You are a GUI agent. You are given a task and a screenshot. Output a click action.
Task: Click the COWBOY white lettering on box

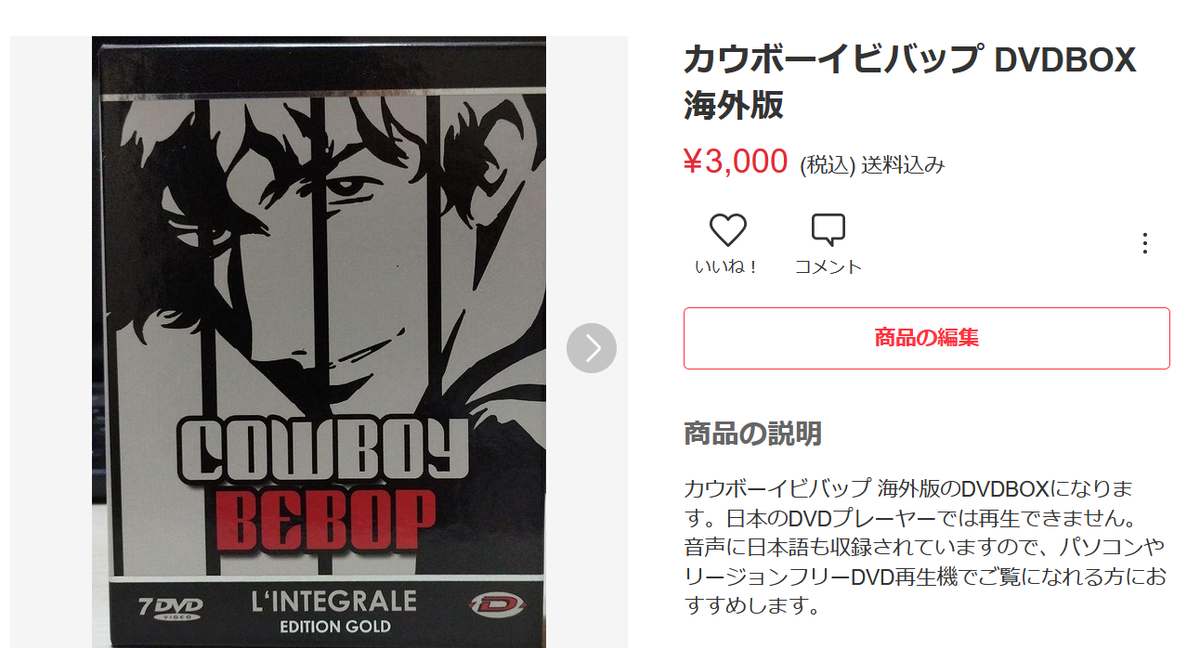coord(322,449)
